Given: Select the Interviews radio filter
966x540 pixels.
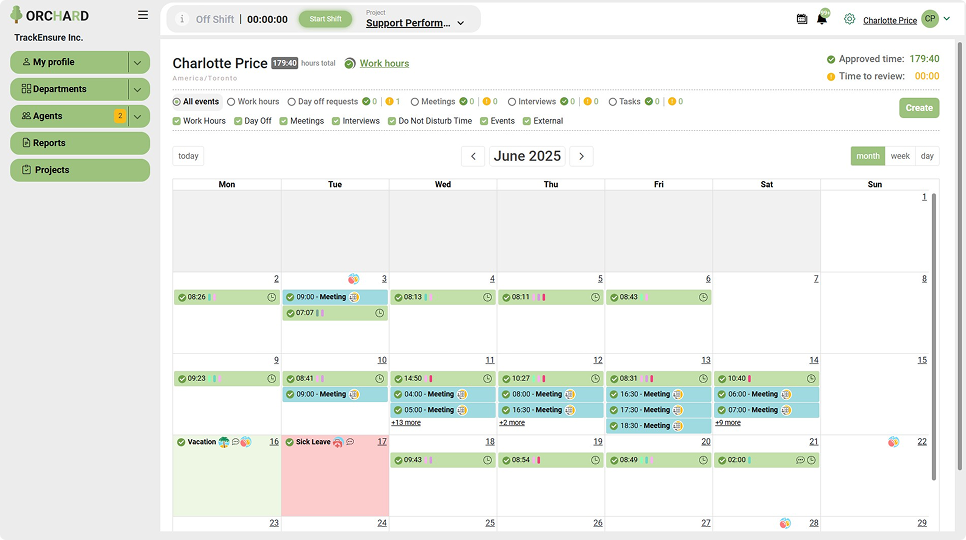Looking at the screenshot, I should pos(512,102).
